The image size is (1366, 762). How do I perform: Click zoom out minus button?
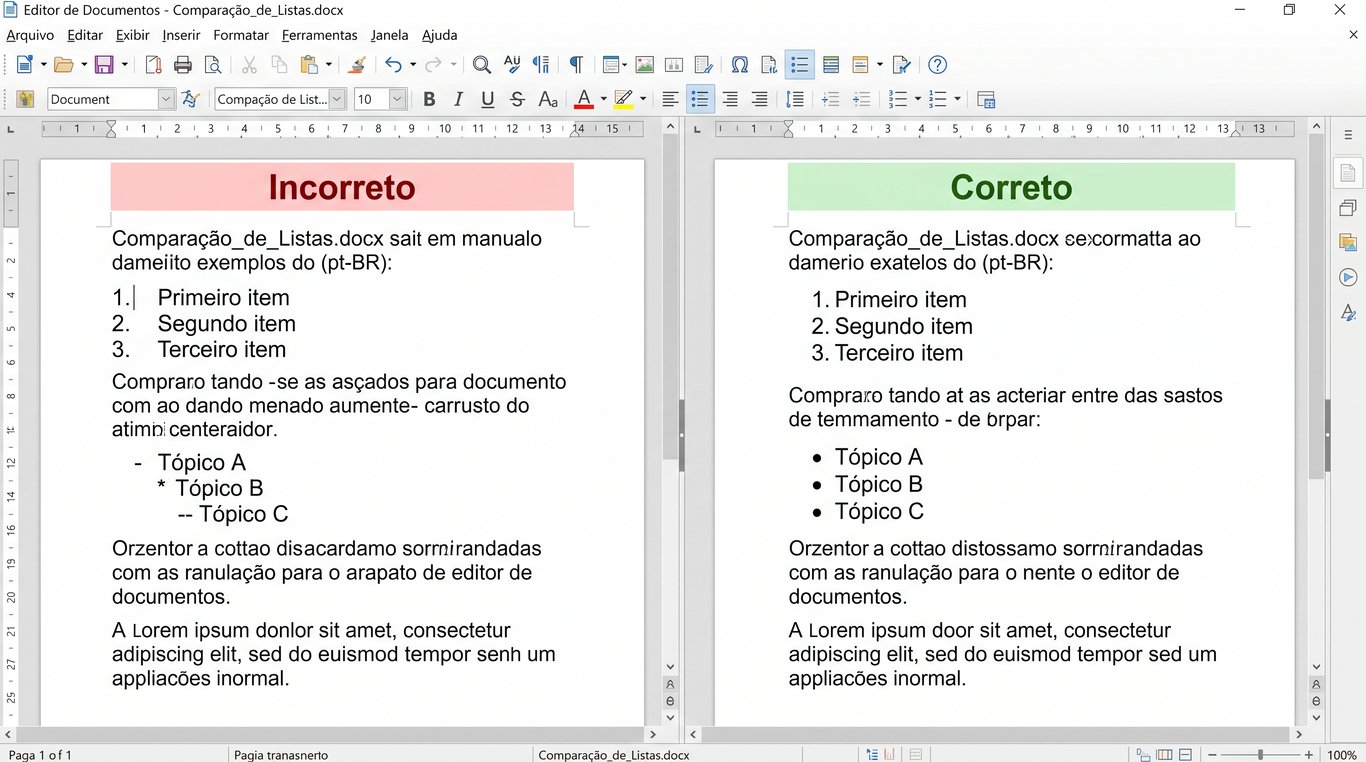pos(1211,754)
